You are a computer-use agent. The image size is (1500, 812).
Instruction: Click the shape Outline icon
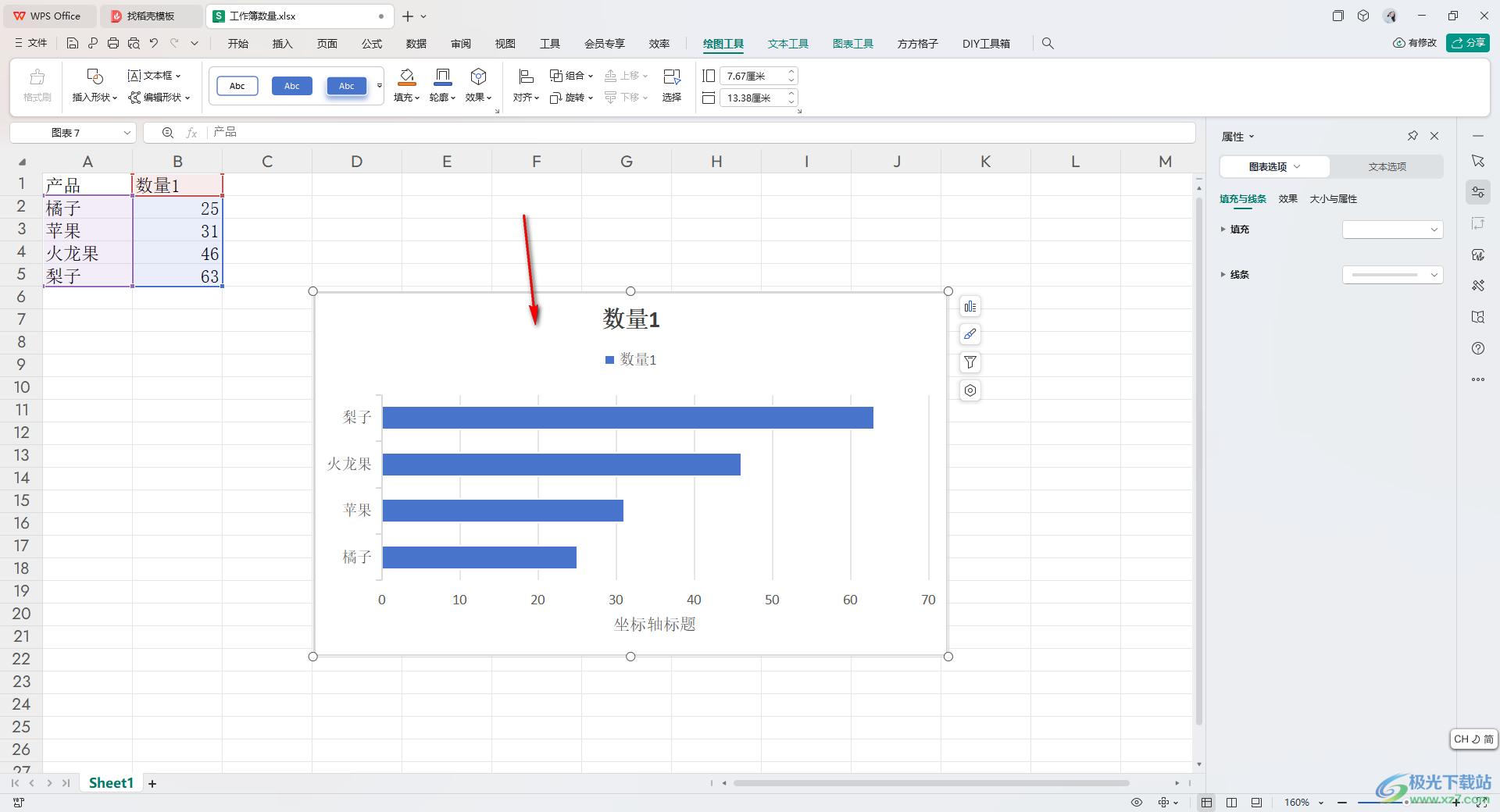443,77
